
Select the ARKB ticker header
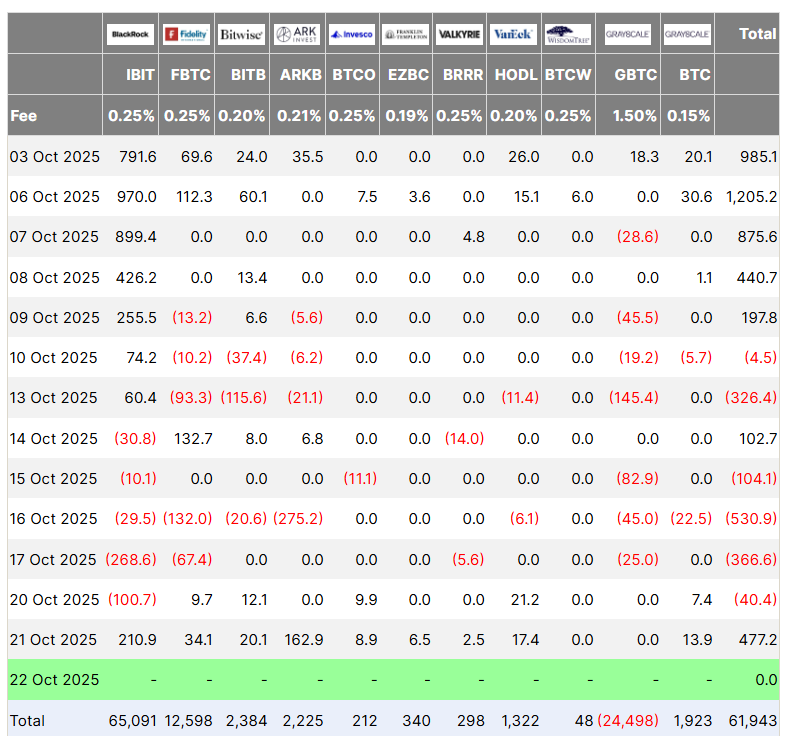pyautogui.click(x=301, y=75)
